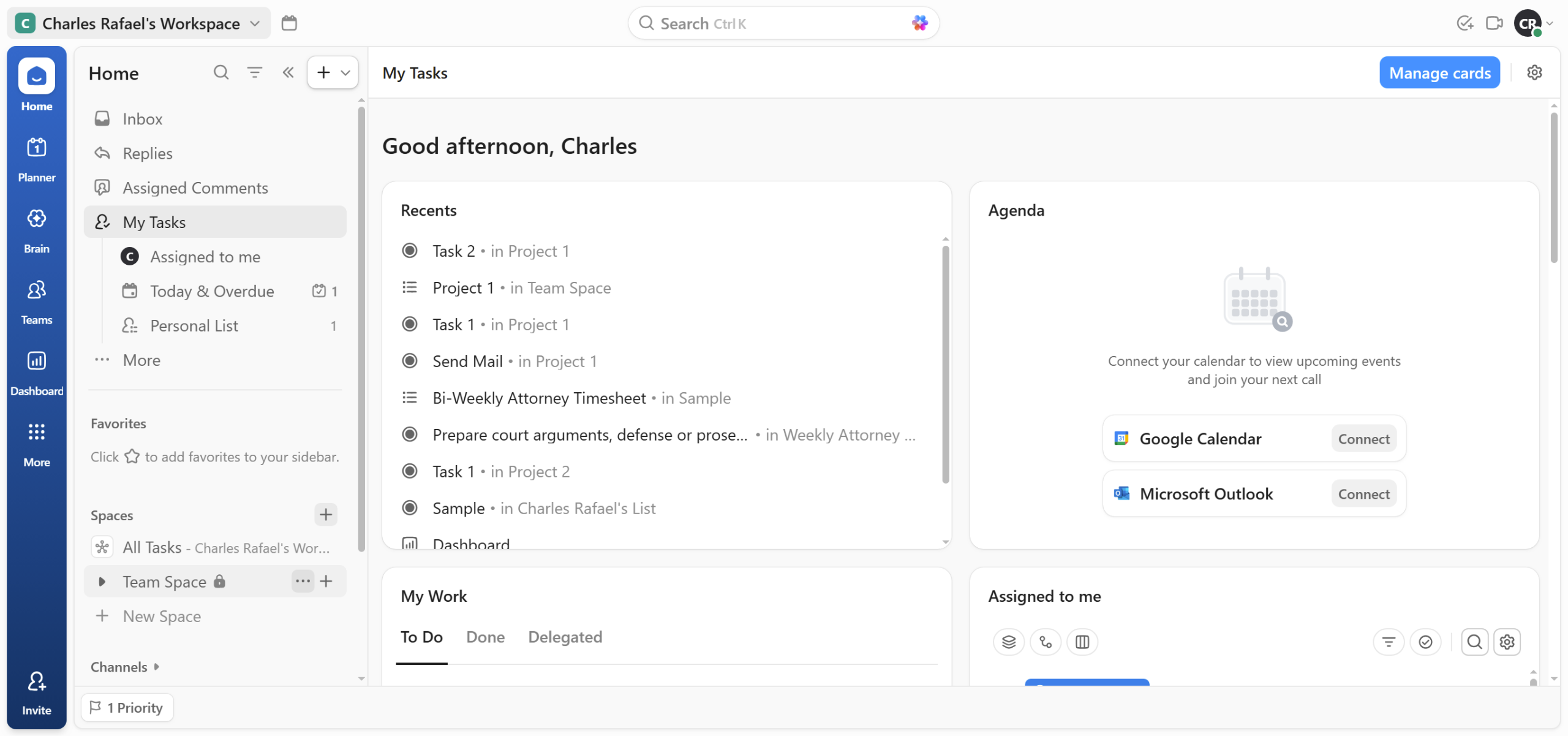Connect Google Calendar

pyautogui.click(x=1363, y=439)
